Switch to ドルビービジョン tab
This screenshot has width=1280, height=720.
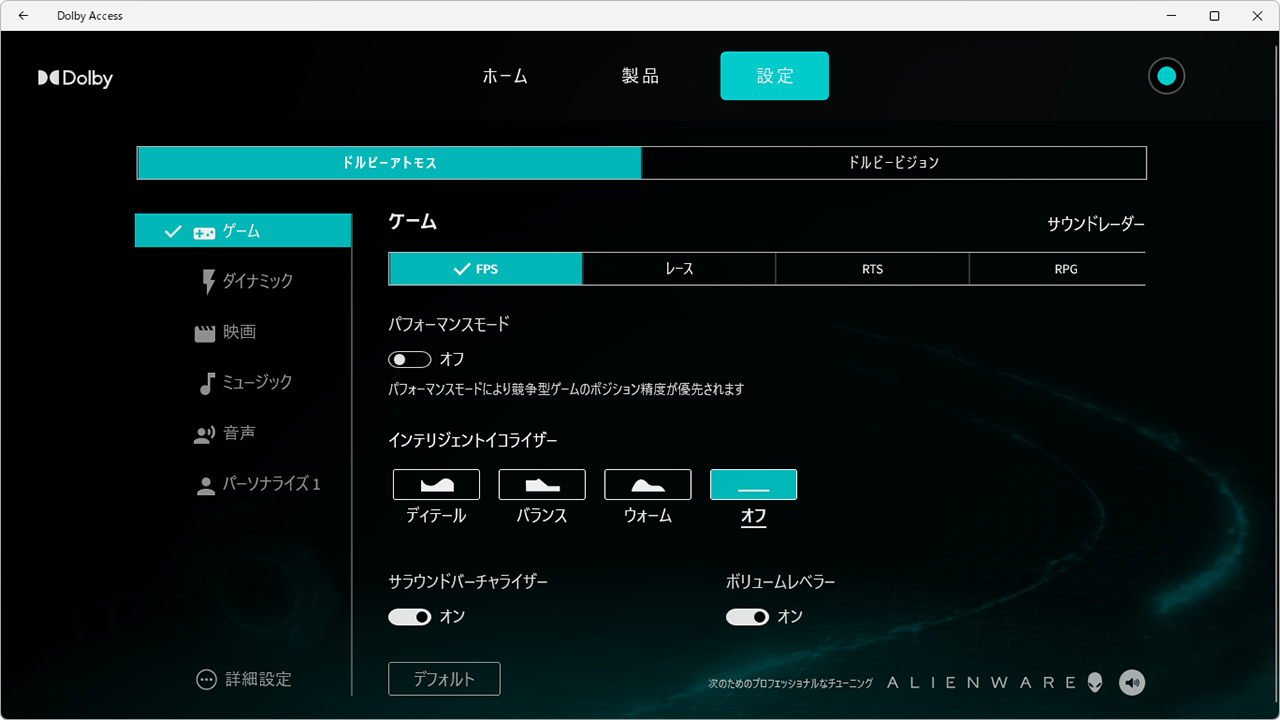[894, 163]
